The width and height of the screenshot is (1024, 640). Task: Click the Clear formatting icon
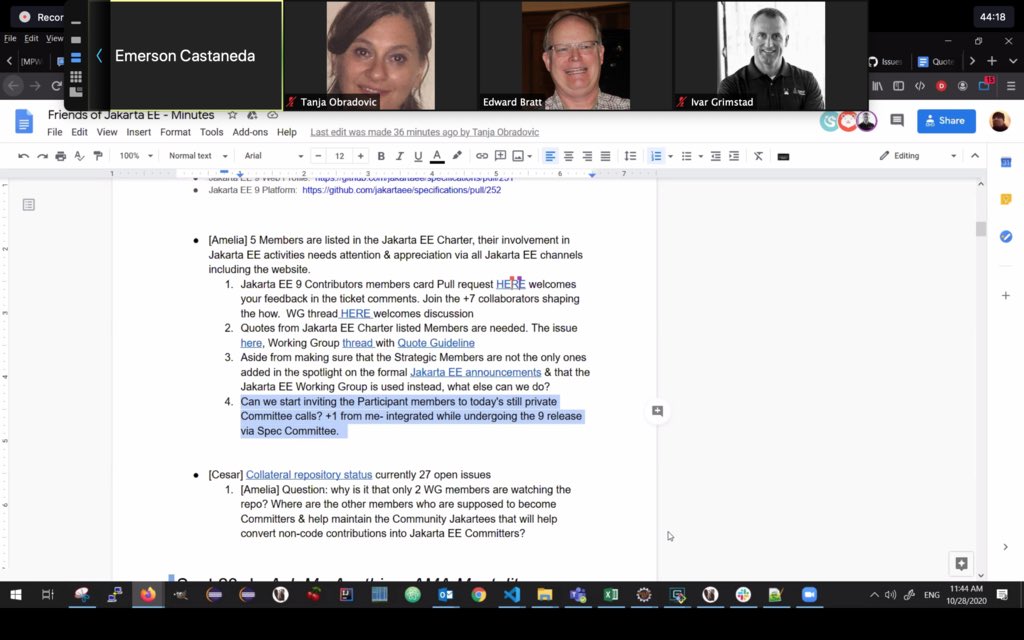click(758, 156)
